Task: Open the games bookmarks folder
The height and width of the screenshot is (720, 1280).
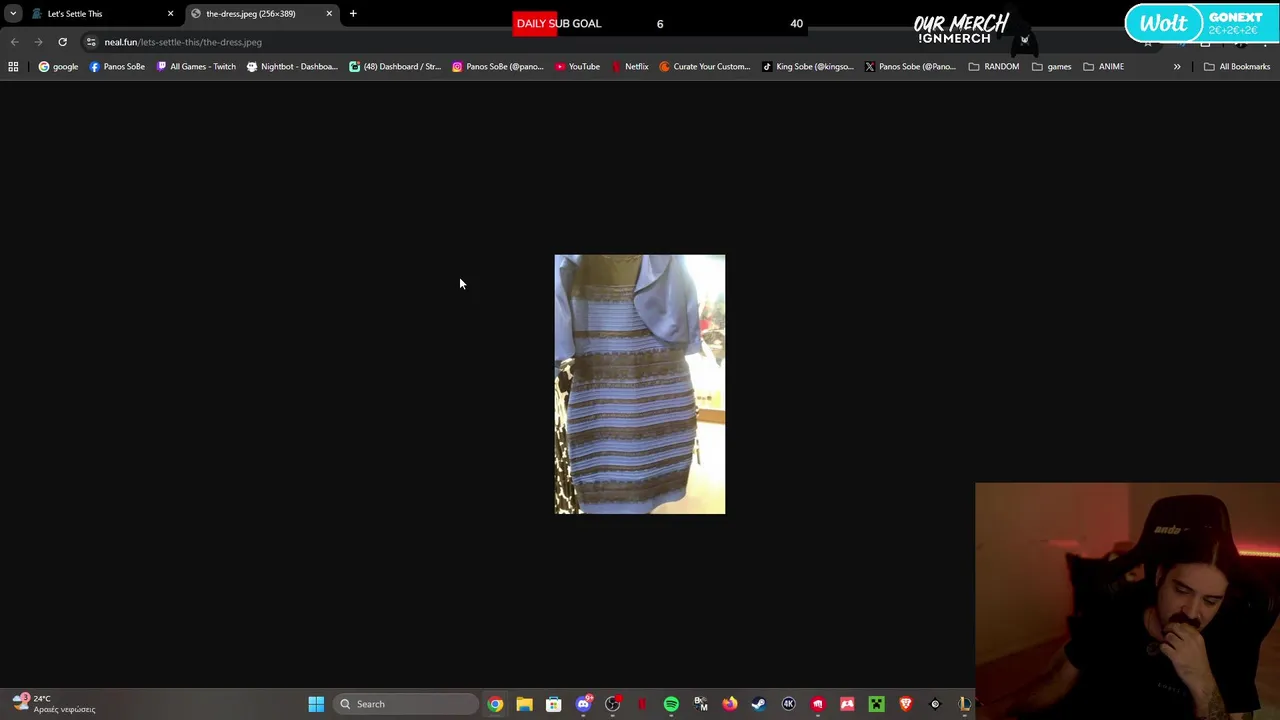Action: coord(1052,66)
